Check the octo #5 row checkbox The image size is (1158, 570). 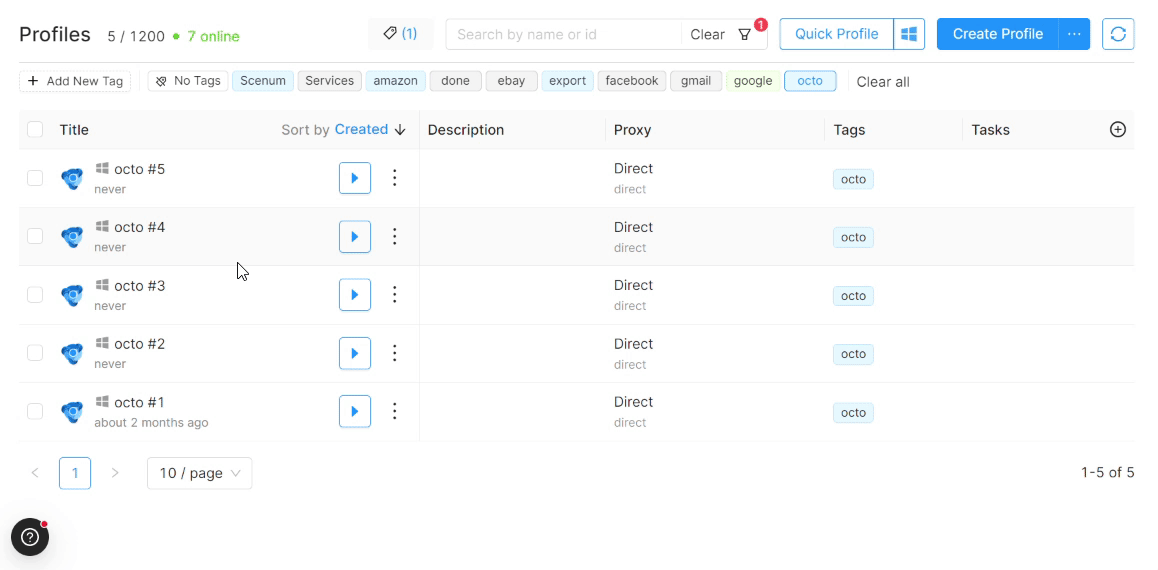35,178
